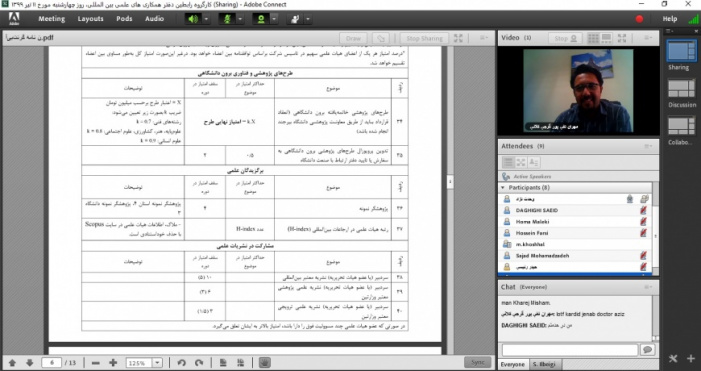Go to next page with down arrow
The width and height of the screenshot is (701, 371).
pyautogui.click(x=30, y=363)
